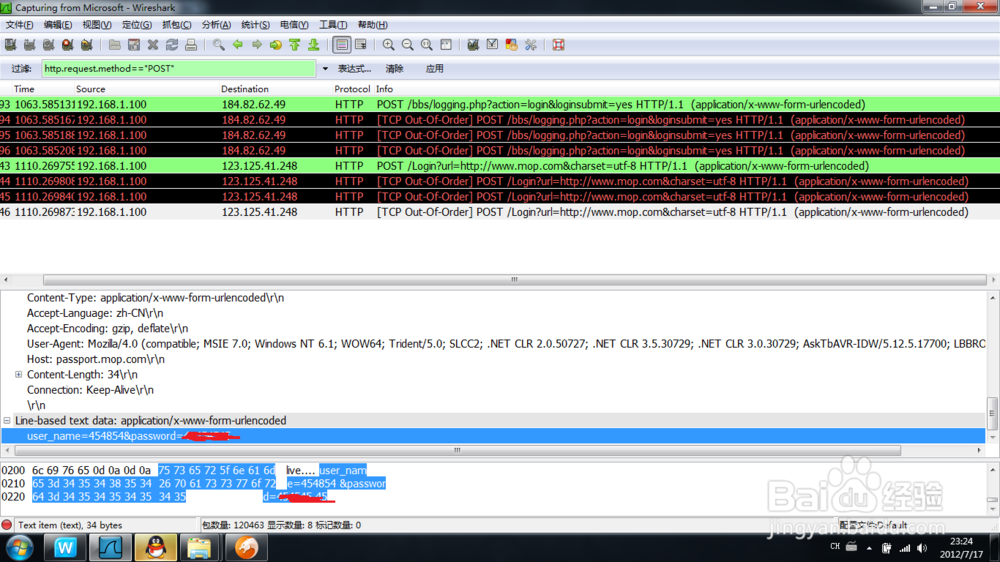Restart the running capture icon
Viewport: 1000px width, 562px height.
point(87,45)
